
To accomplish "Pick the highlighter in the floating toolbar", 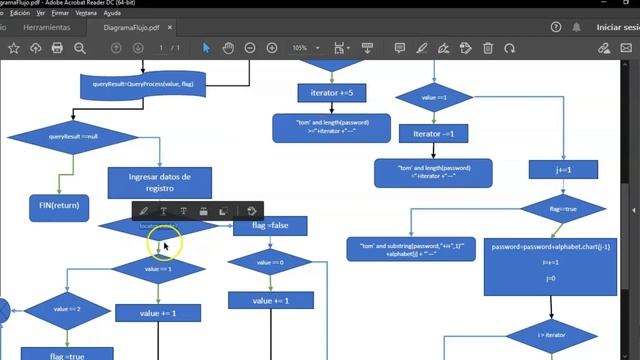I will click(x=144, y=211).
